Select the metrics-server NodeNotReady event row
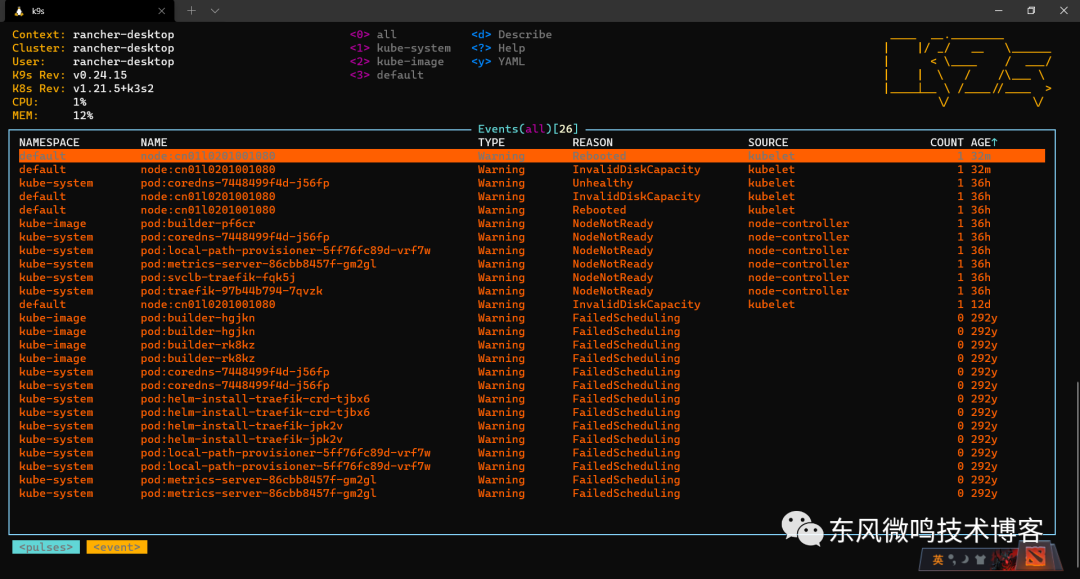This screenshot has height=579, width=1080. (531, 264)
